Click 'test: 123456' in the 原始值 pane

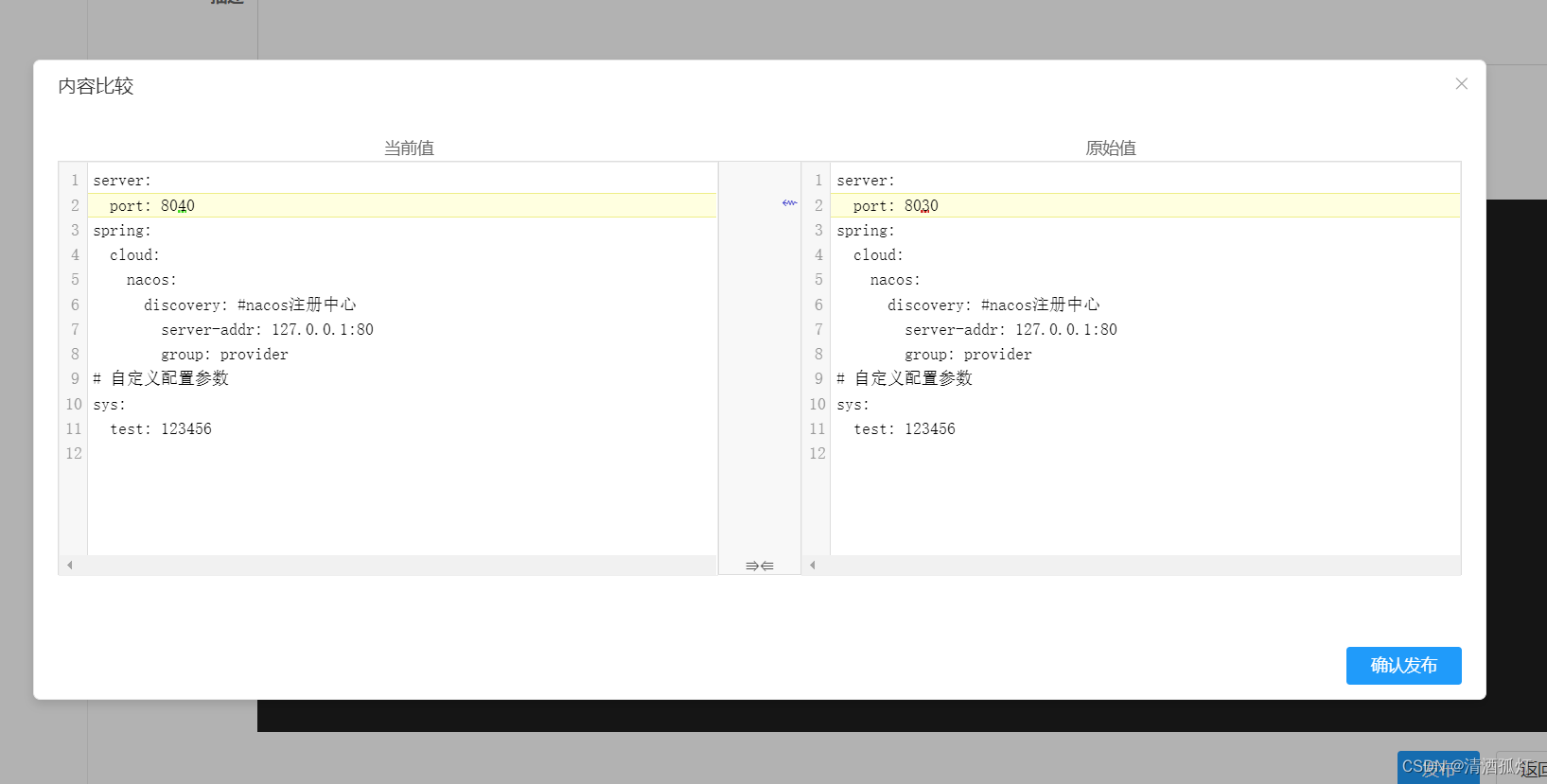(x=905, y=429)
